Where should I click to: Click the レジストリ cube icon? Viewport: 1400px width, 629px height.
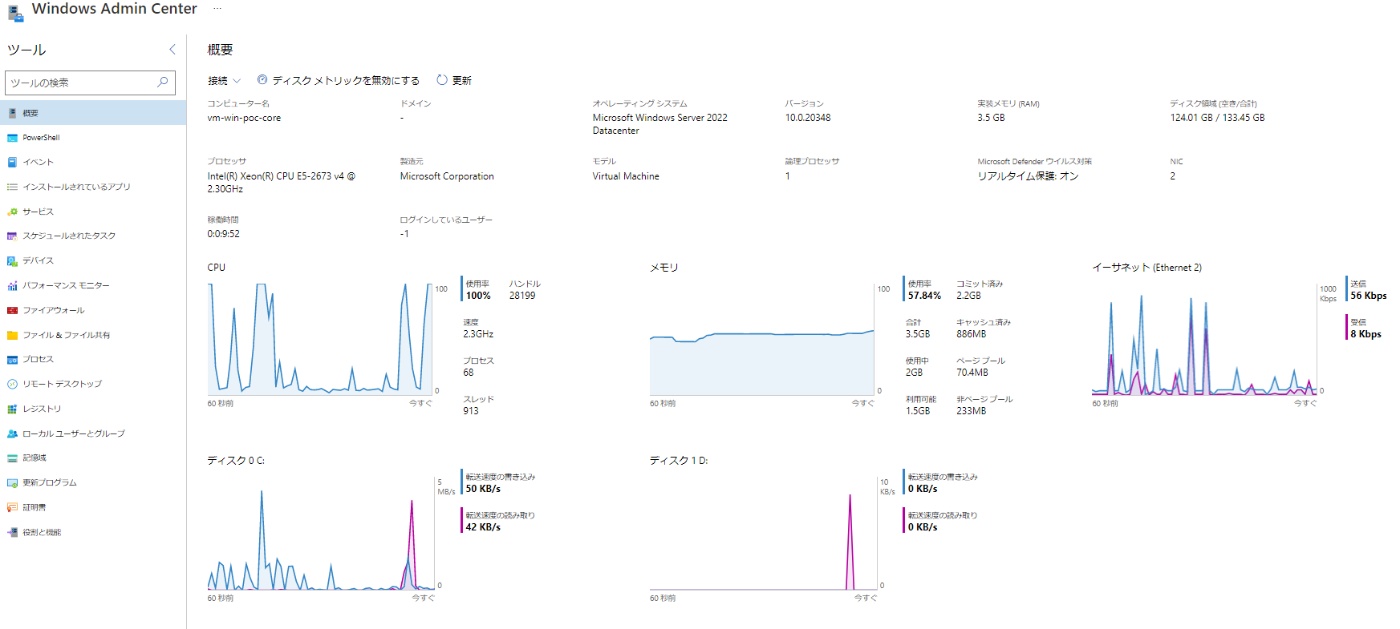pyautogui.click(x=12, y=408)
